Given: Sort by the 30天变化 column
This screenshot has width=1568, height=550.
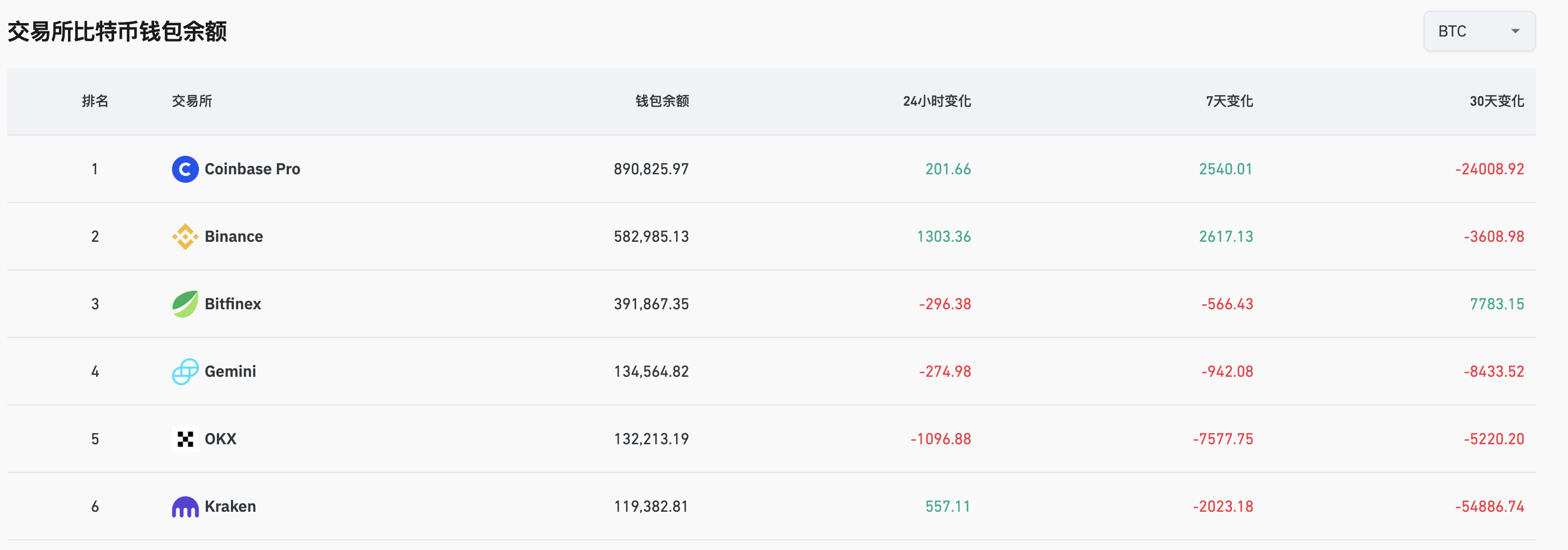Looking at the screenshot, I should click(x=1496, y=101).
